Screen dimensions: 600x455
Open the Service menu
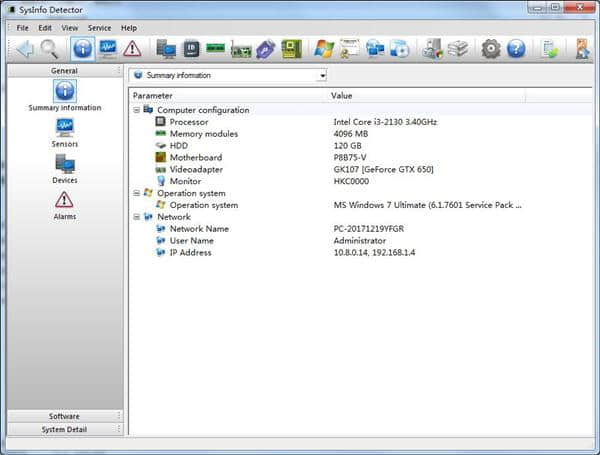point(99,28)
